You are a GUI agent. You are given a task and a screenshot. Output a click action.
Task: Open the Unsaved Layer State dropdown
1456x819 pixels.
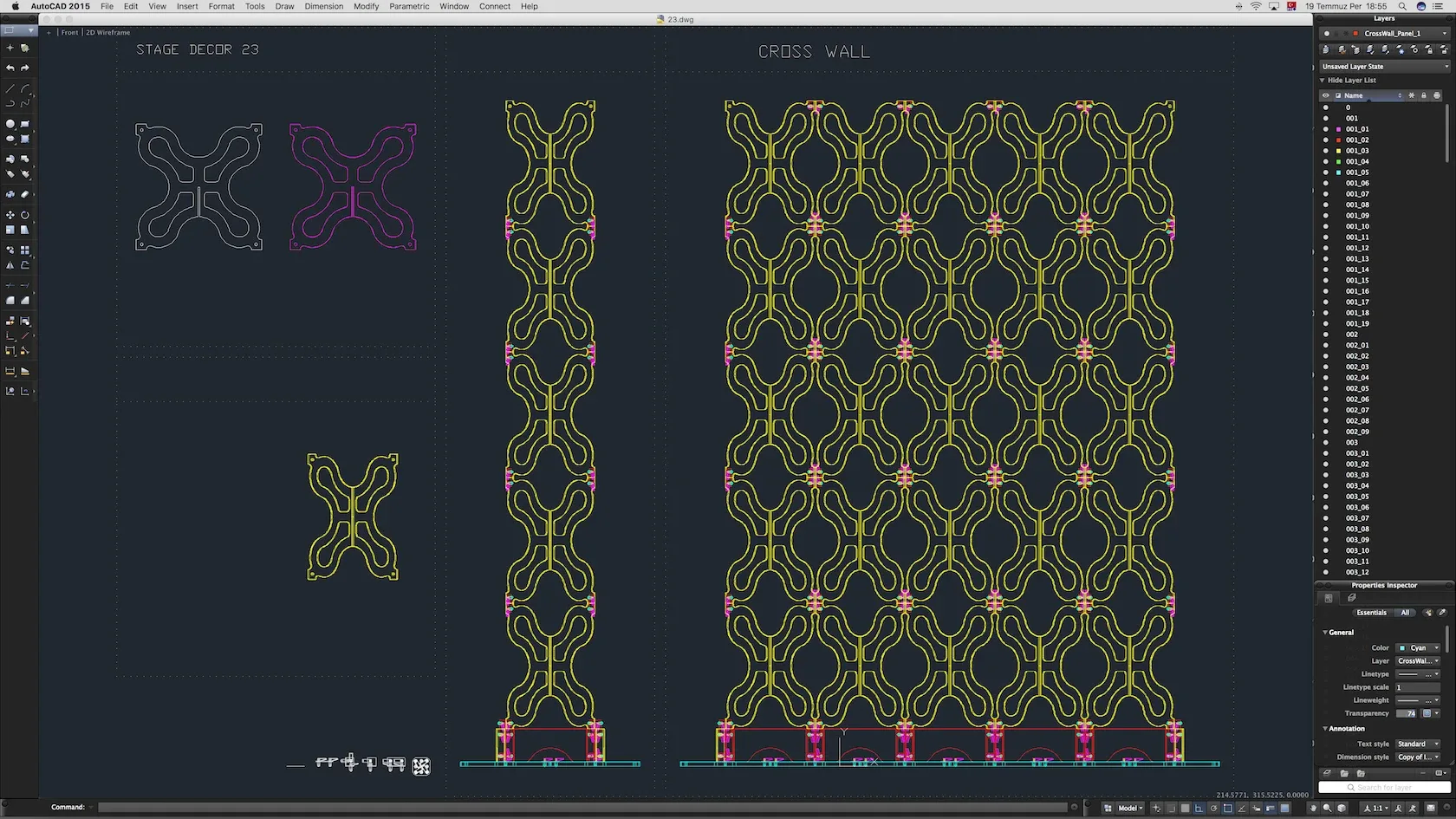pyautogui.click(x=1385, y=67)
